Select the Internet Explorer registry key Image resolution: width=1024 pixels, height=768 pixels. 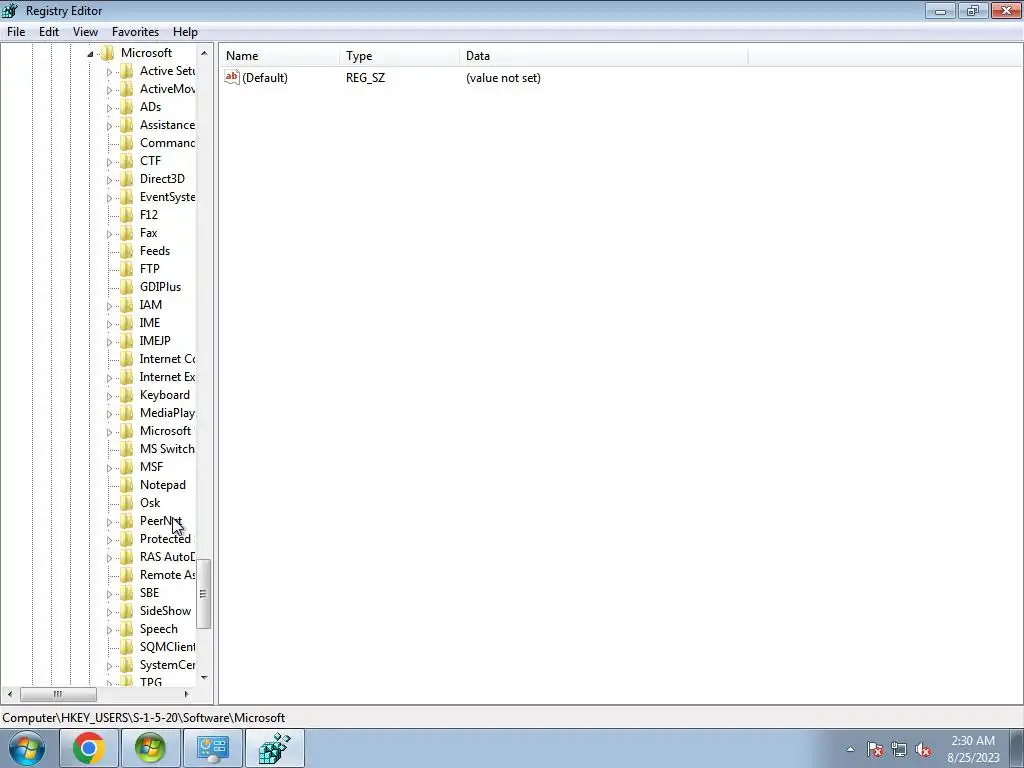pyautogui.click(x=167, y=377)
